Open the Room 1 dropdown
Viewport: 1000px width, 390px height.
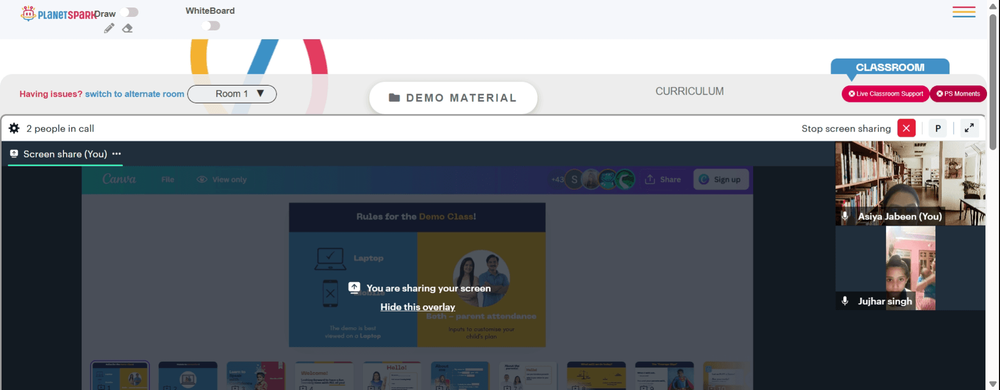click(232, 94)
